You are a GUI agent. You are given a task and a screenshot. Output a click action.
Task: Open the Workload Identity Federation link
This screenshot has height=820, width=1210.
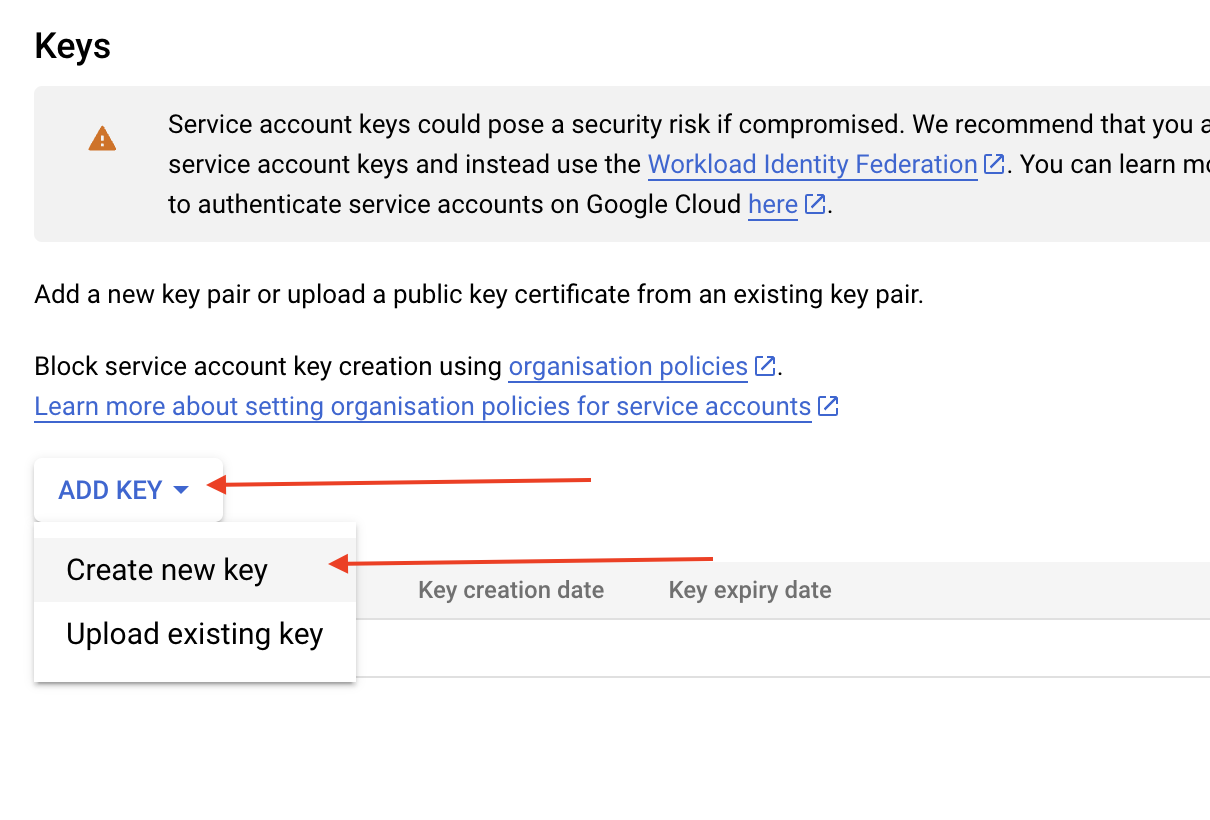click(x=812, y=164)
